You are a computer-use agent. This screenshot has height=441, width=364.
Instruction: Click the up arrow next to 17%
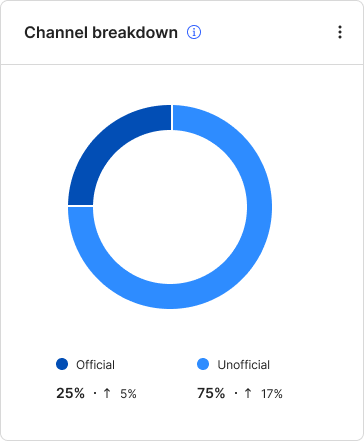point(248,393)
